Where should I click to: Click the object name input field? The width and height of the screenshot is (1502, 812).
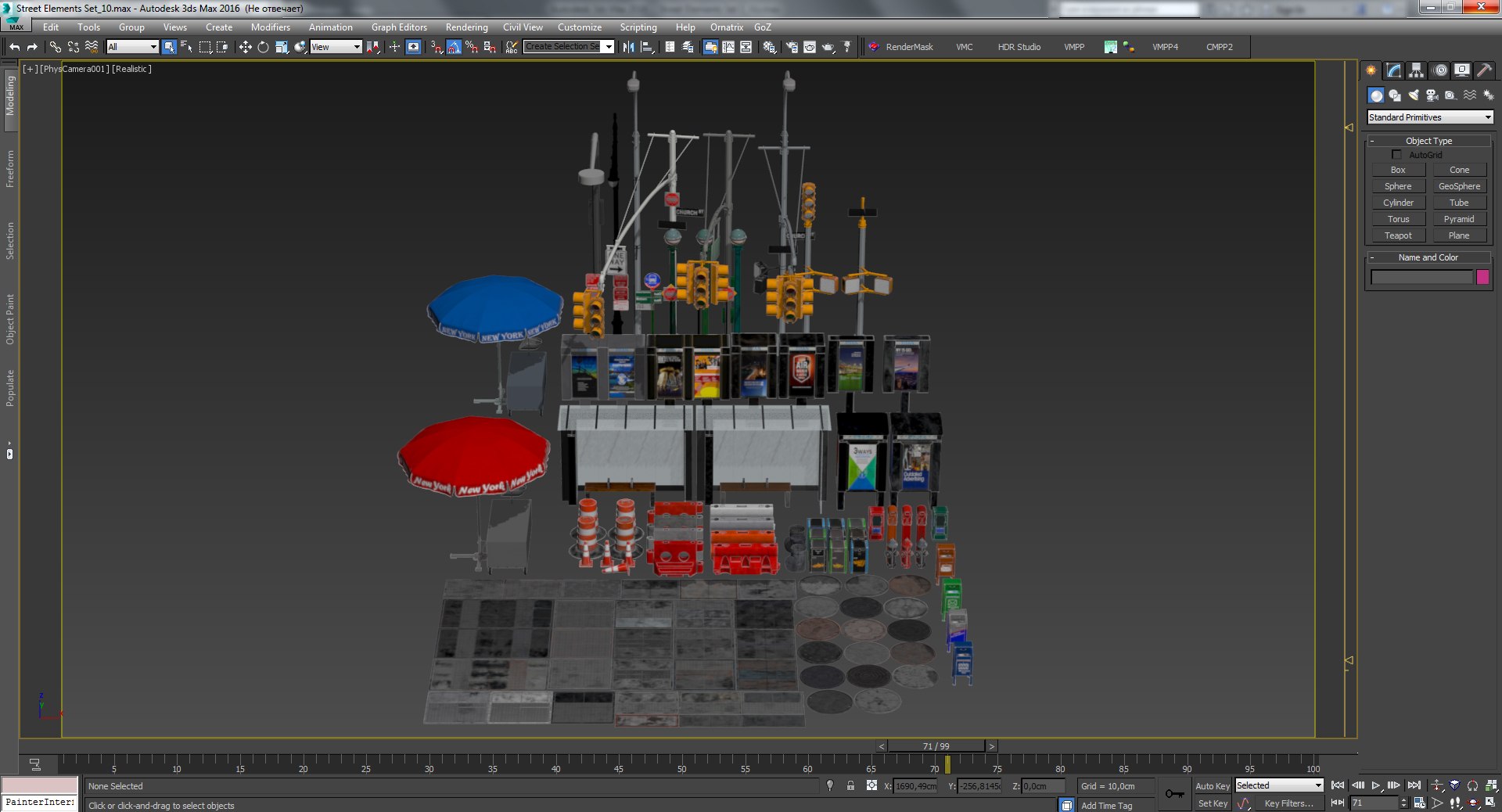(x=1422, y=277)
